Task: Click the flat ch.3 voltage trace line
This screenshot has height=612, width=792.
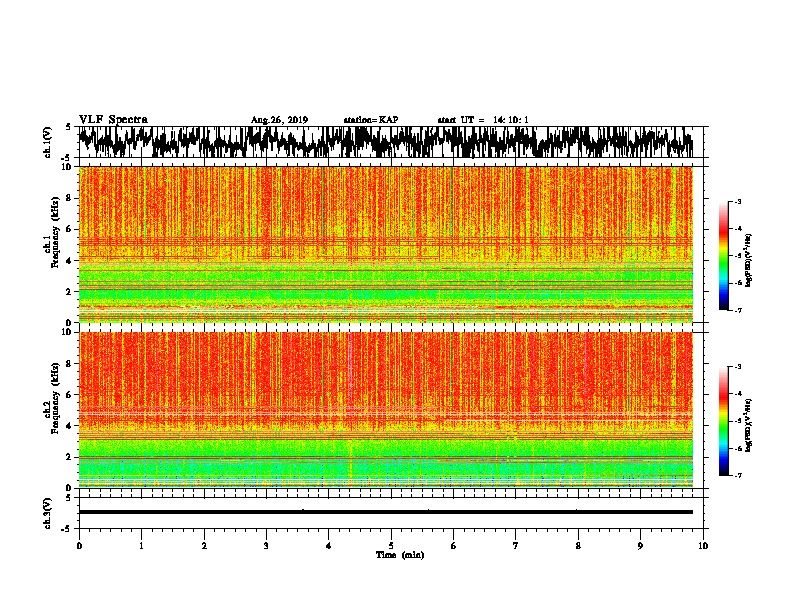Action: tap(385, 512)
